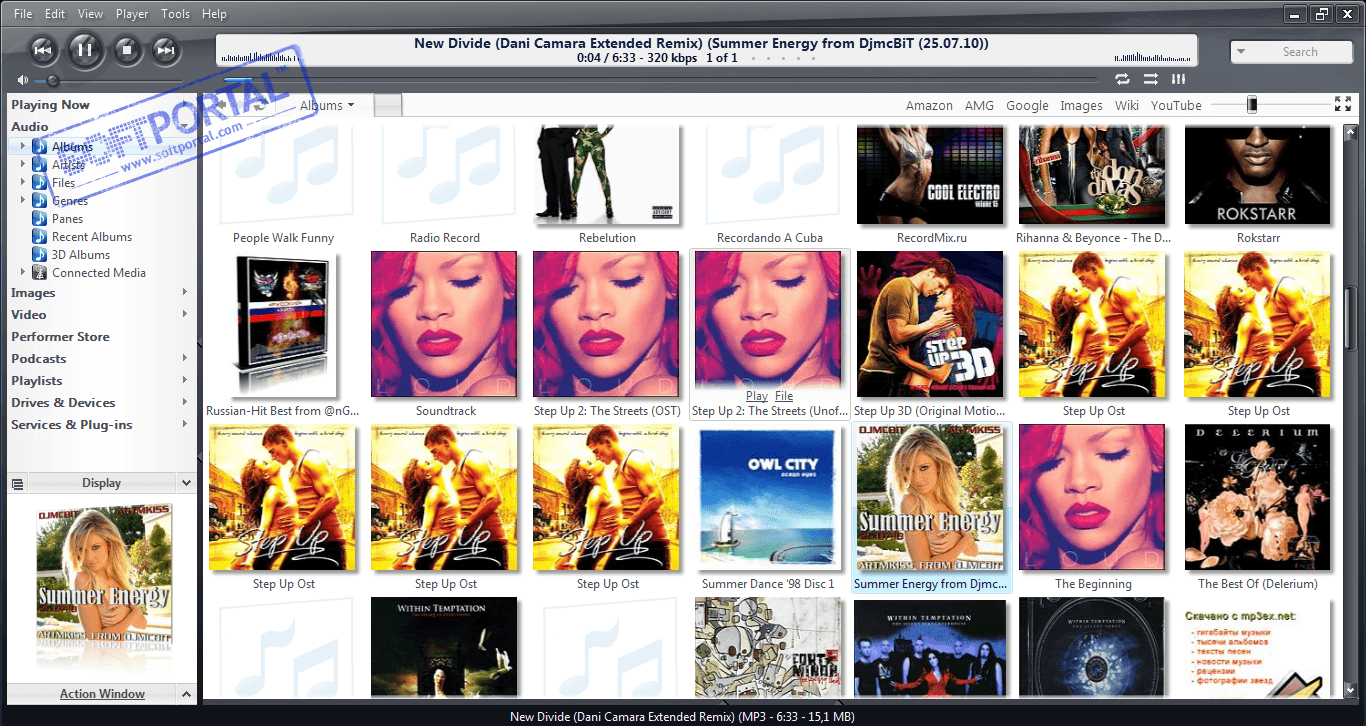
Task: Skip to the previous track
Action: click(42, 49)
